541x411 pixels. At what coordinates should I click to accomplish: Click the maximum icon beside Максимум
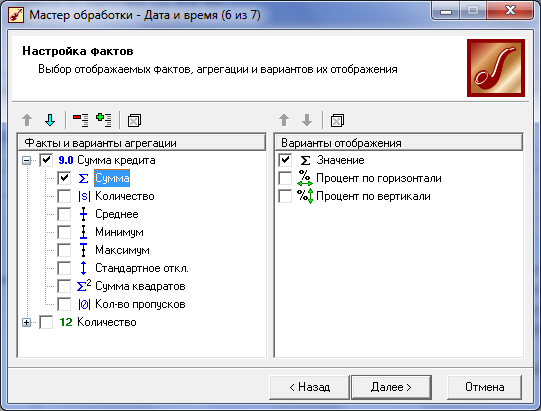coord(83,250)
